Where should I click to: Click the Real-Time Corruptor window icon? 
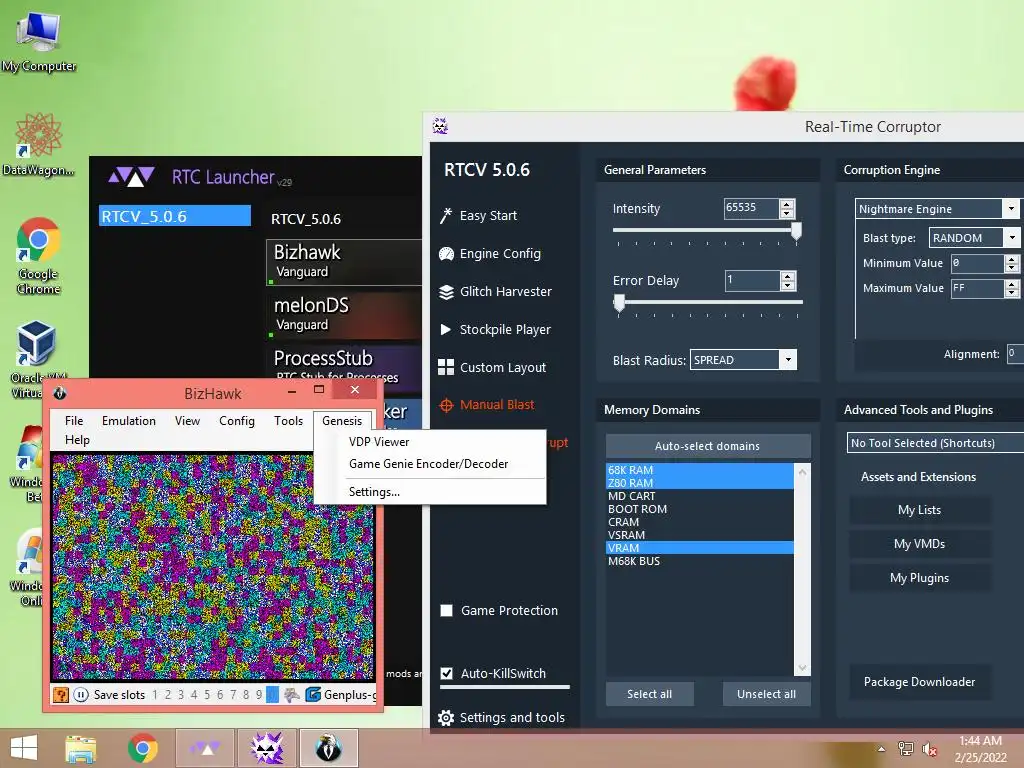coord(440,126)
